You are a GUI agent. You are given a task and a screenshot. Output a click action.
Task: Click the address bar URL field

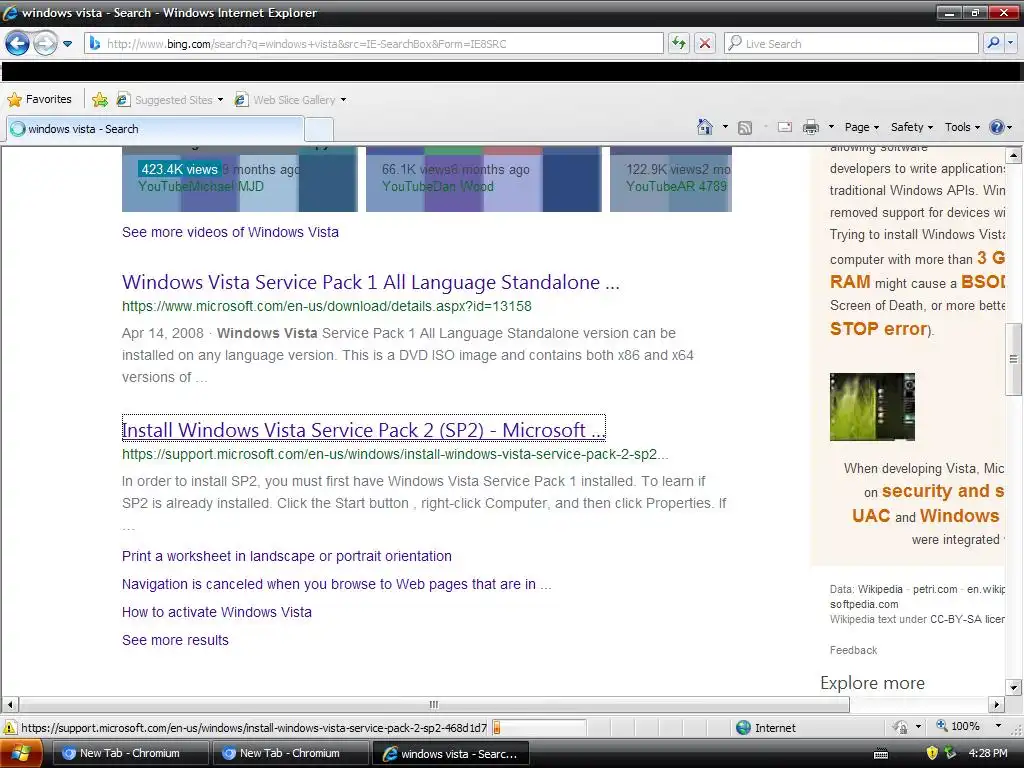374,44
